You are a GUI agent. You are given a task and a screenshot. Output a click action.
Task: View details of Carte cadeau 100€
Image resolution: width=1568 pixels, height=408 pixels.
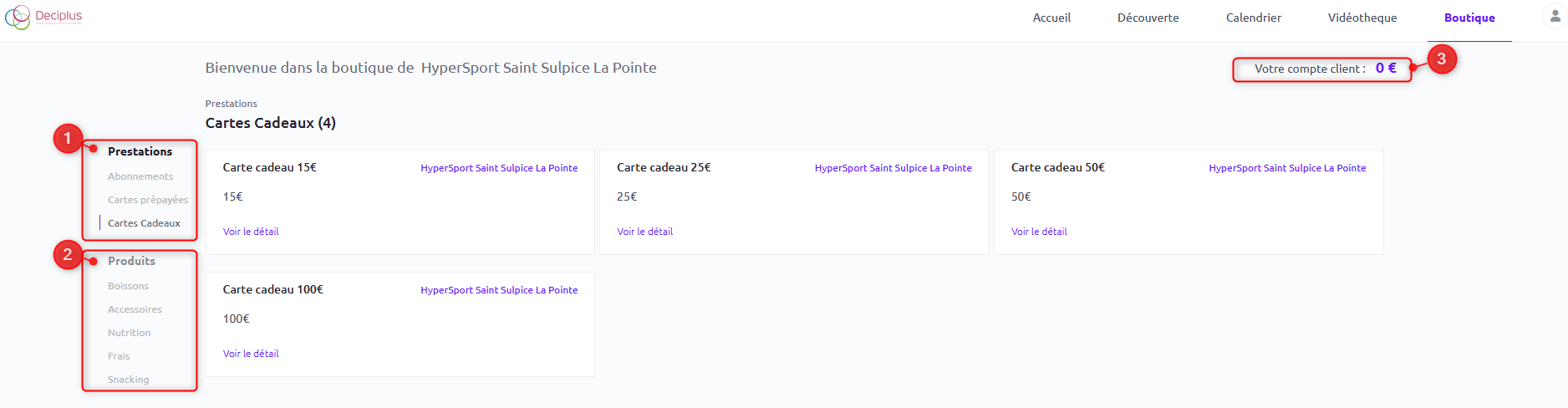251,354
